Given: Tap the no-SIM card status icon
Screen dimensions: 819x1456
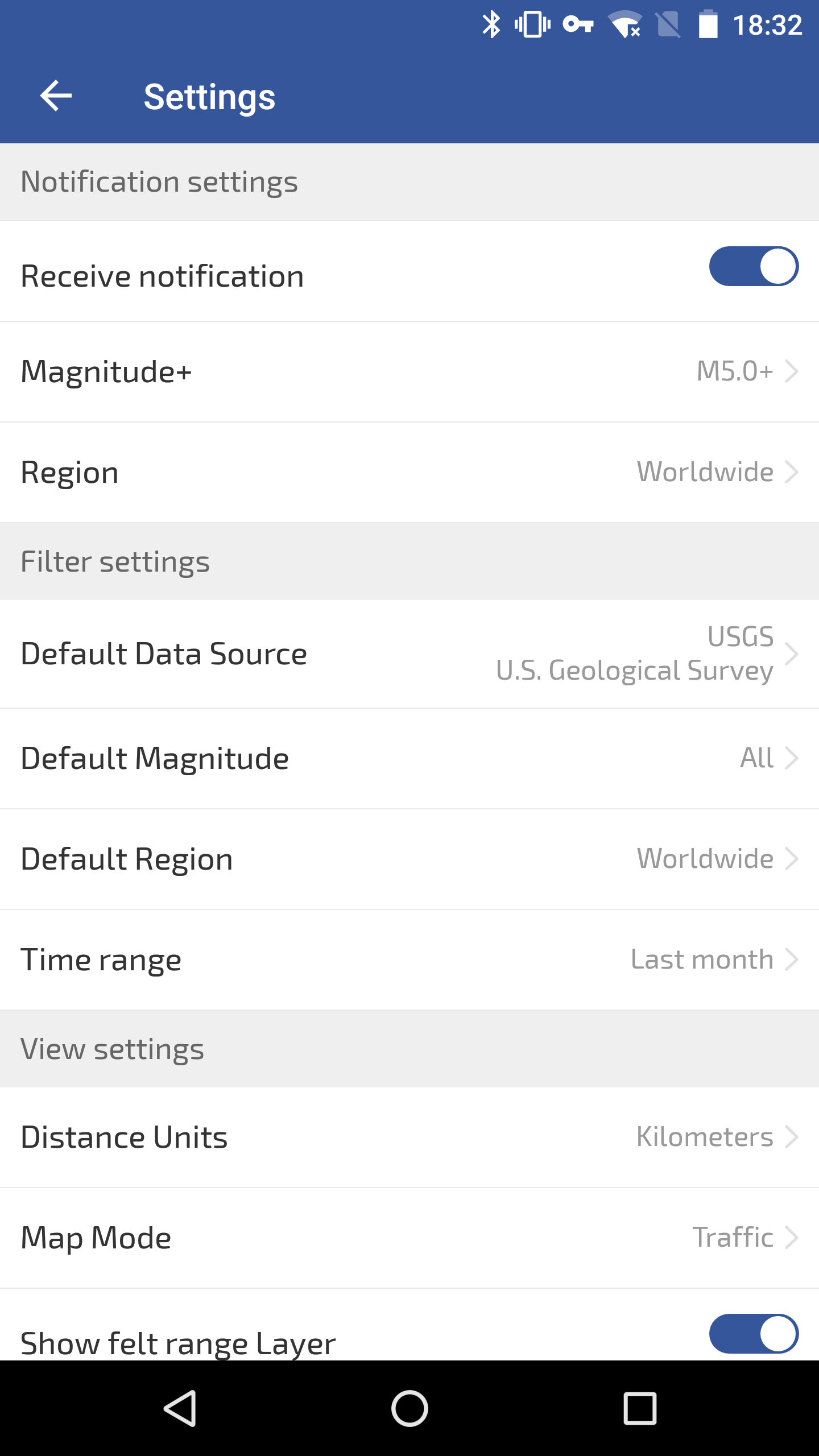Looking at the screenshot, I should click(x=668, y=25).
